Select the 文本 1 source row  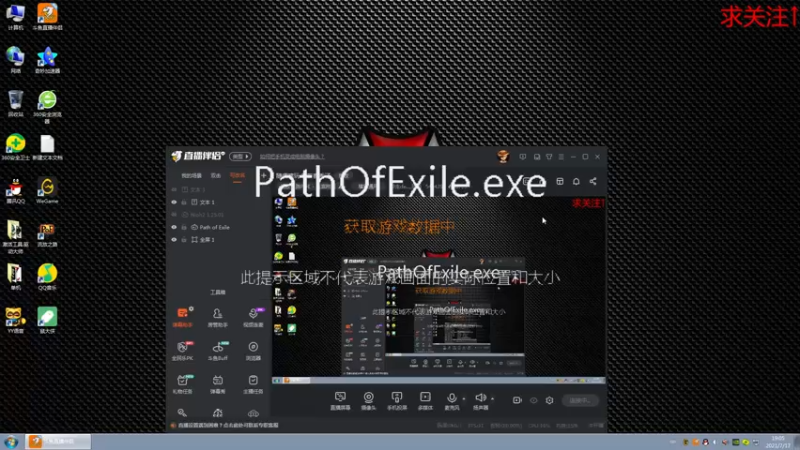tap(219, 202)
